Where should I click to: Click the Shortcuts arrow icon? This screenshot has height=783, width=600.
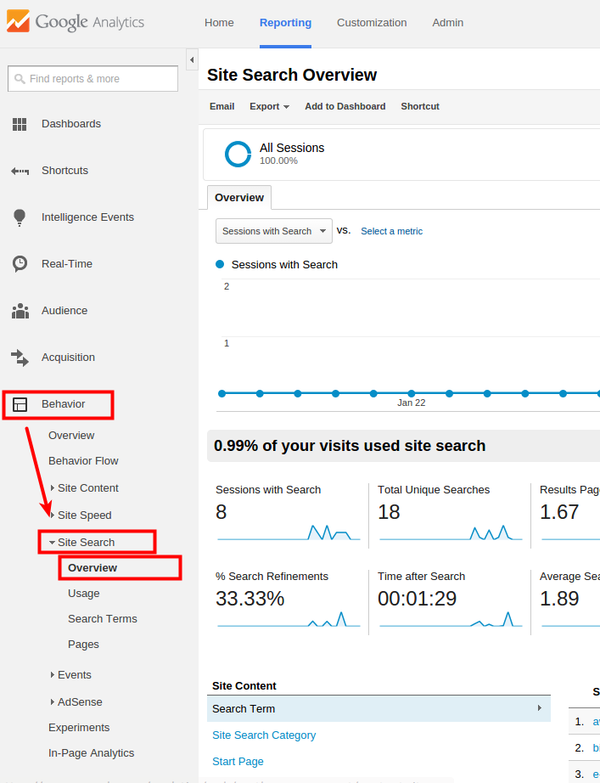pyautogui.click(x=19, y=171)
